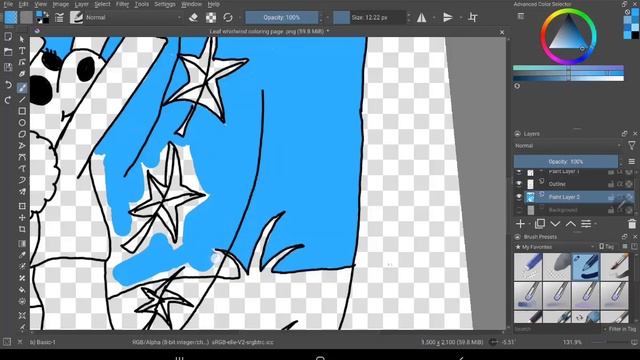The width and height of the screenshot is (640, 360).
Task: Select the Polyline tool
Action: click(22, 146)
